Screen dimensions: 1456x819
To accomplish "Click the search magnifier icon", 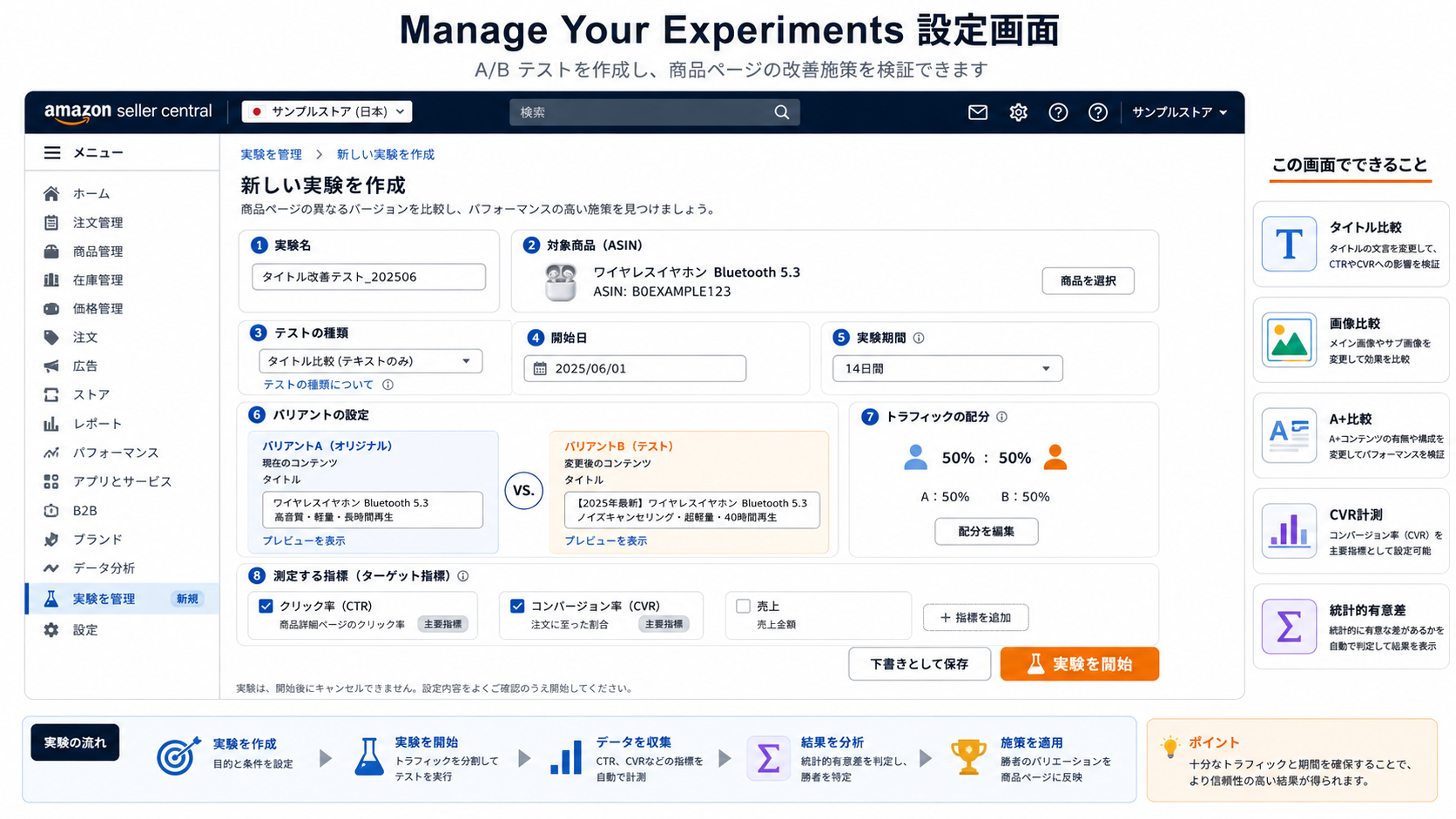I will click(782, 112).
